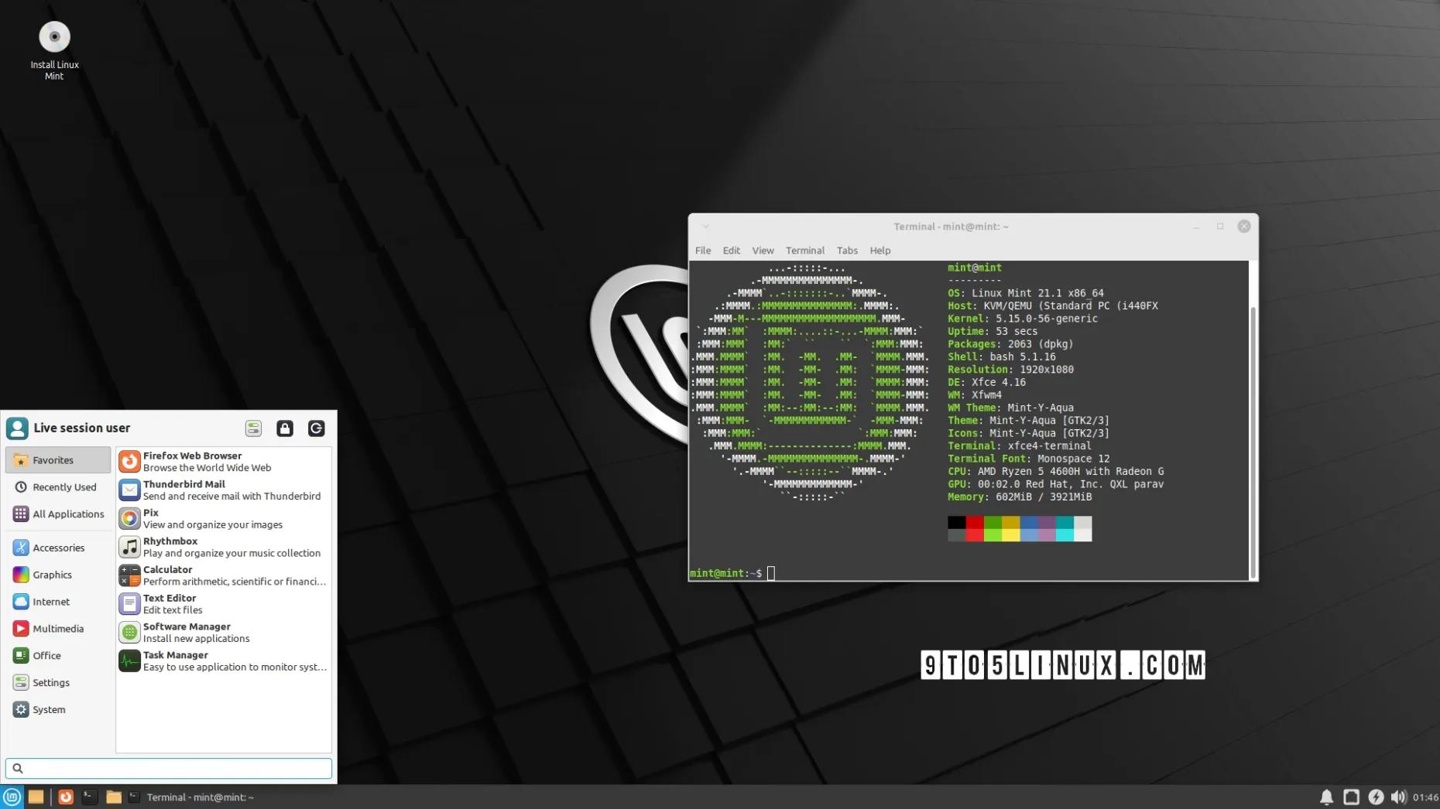The image size is (1440, 809).
Task: Launch Calculator from Favorites list
Action: pos(223,575)
